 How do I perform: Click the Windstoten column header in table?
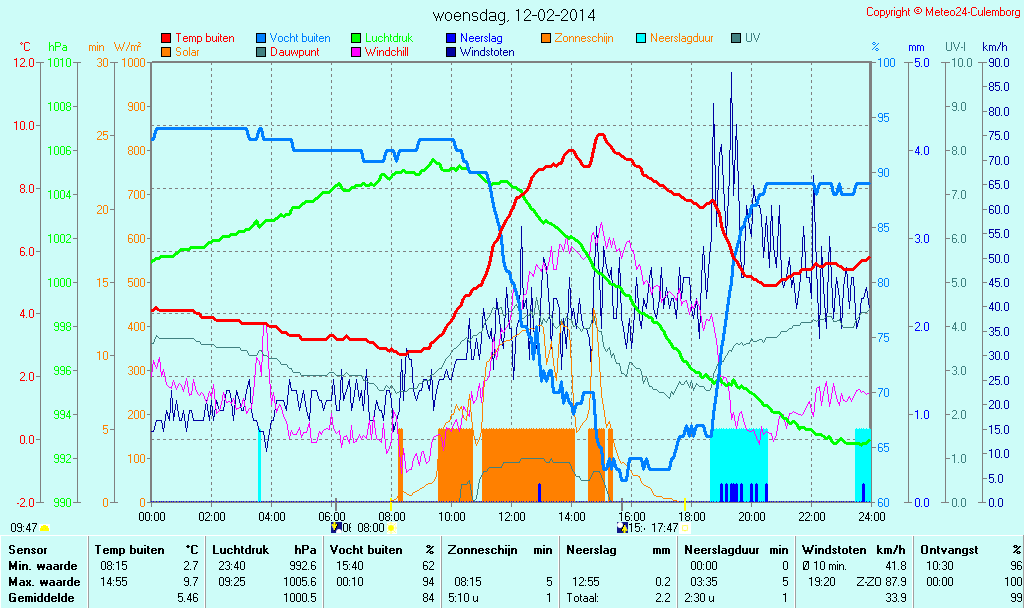pos(836,549)
